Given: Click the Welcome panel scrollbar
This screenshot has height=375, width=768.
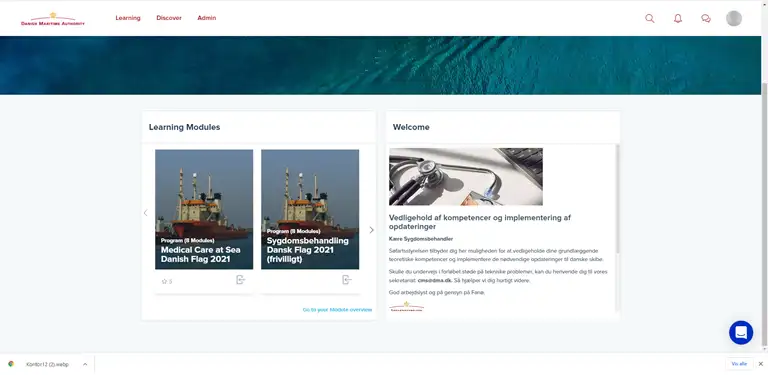Looking at the screenshot, I should click(x=617, y=198).
